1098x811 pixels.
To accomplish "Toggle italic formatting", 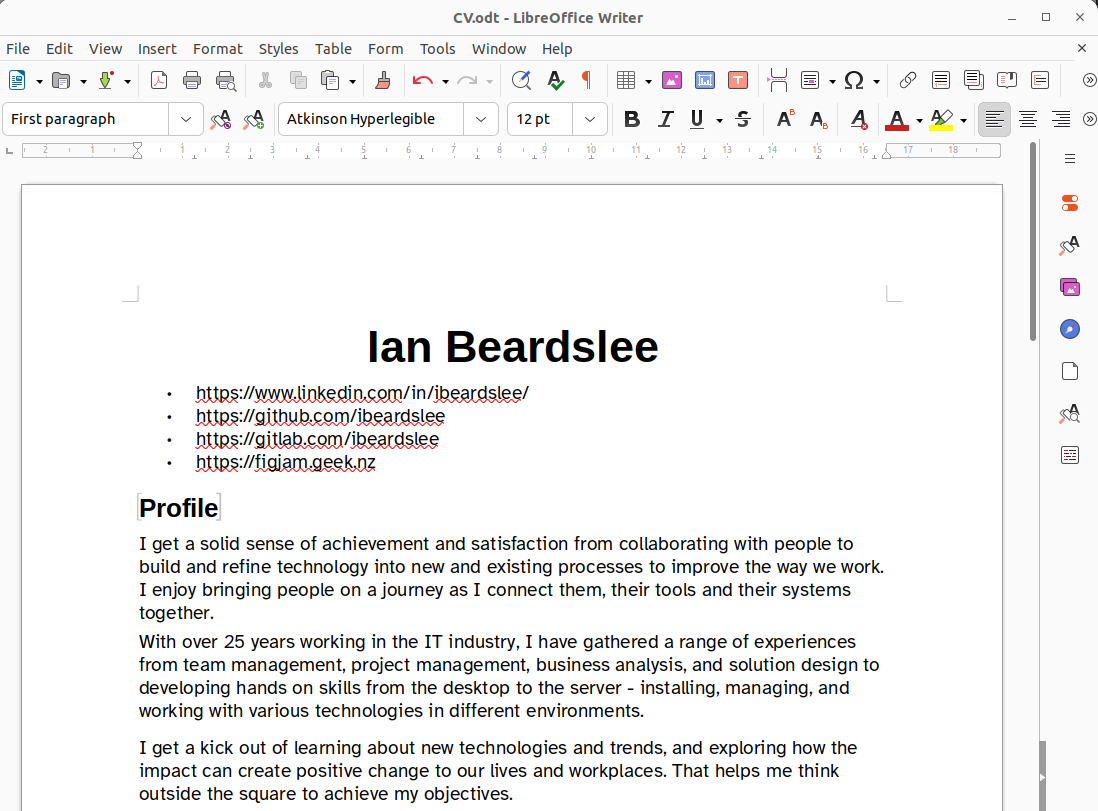I will 665,119.
